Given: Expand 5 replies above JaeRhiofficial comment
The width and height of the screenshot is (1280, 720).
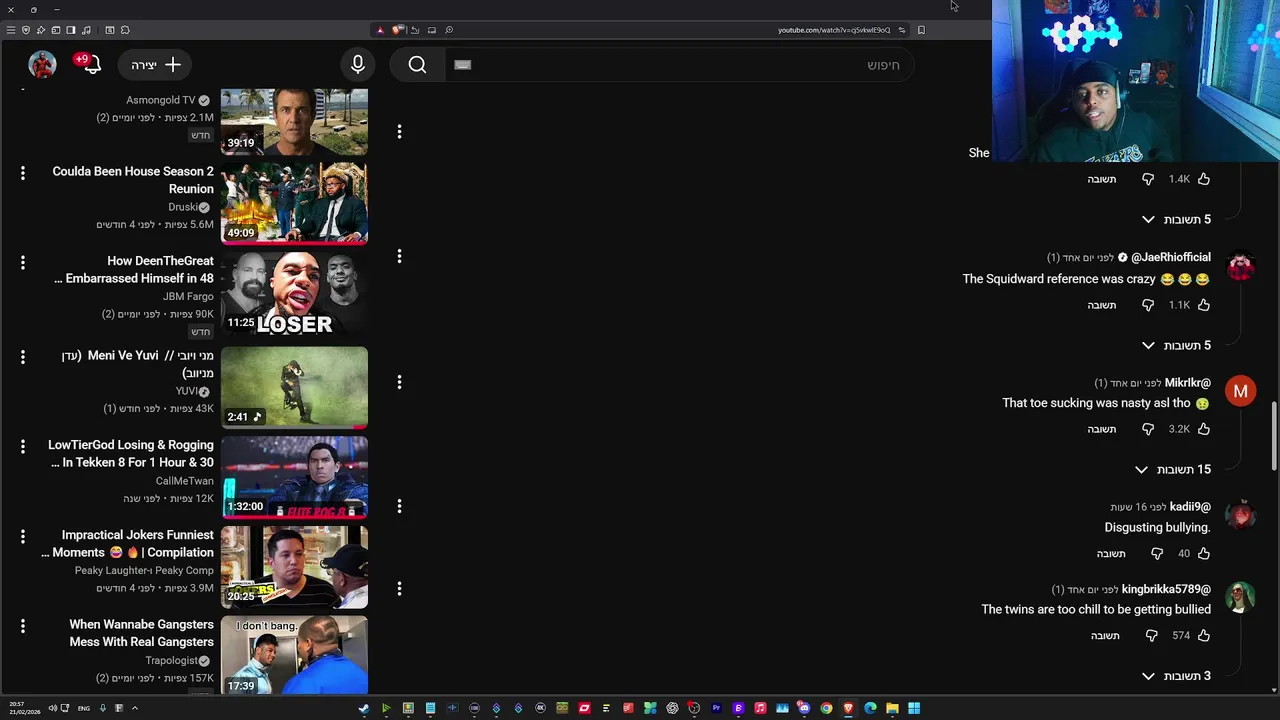Looking at the screenshot, I should point(1176,219).
